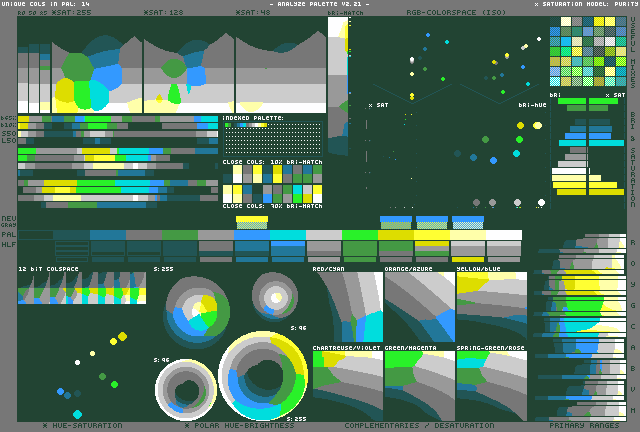Select the Green/Magenta chart panel

[x=419, y=385]
